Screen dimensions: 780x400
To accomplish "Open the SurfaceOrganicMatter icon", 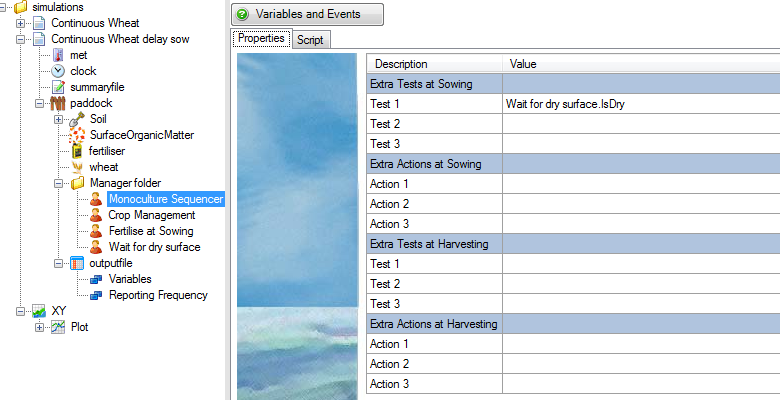I will point(77,135).
